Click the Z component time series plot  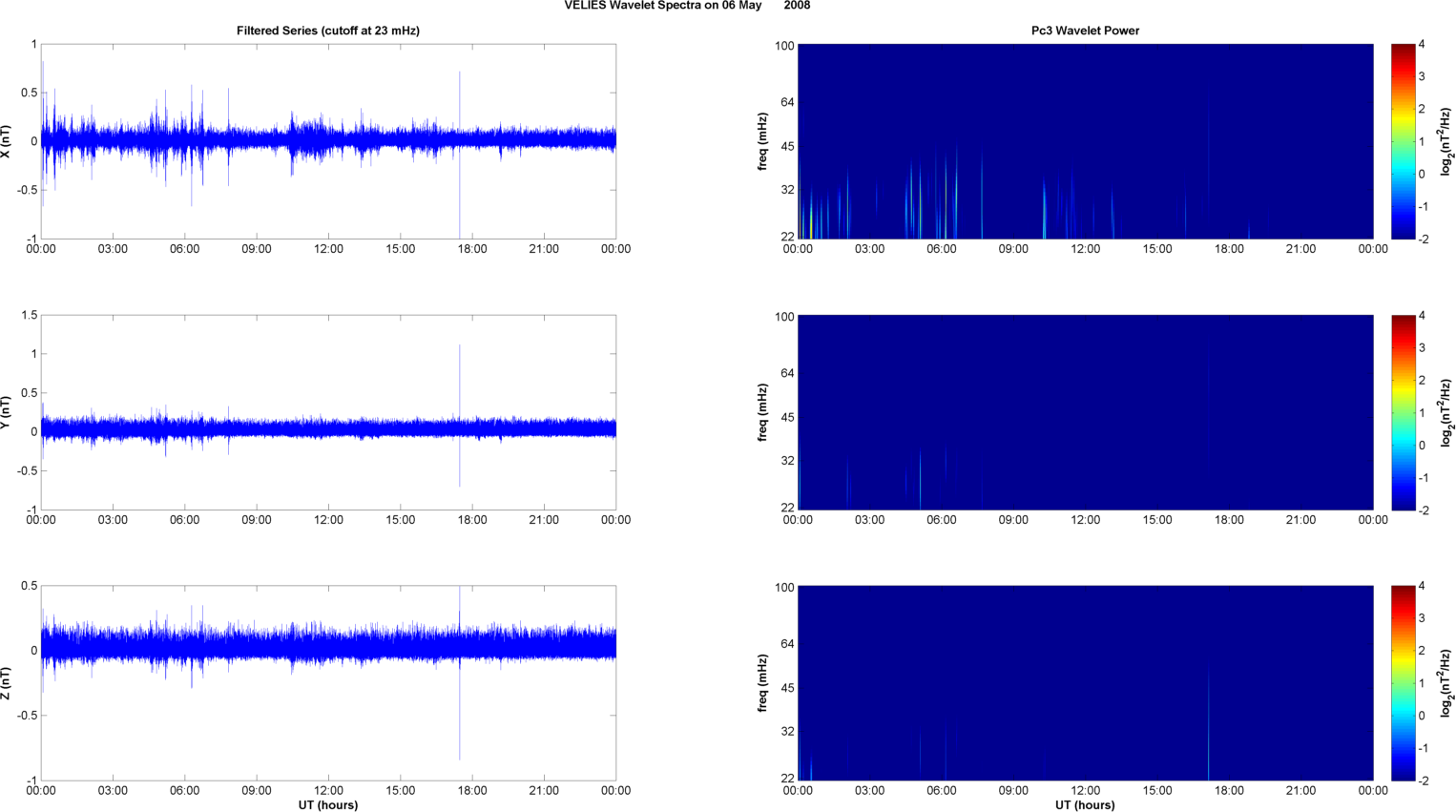click(x=328, y=683)
